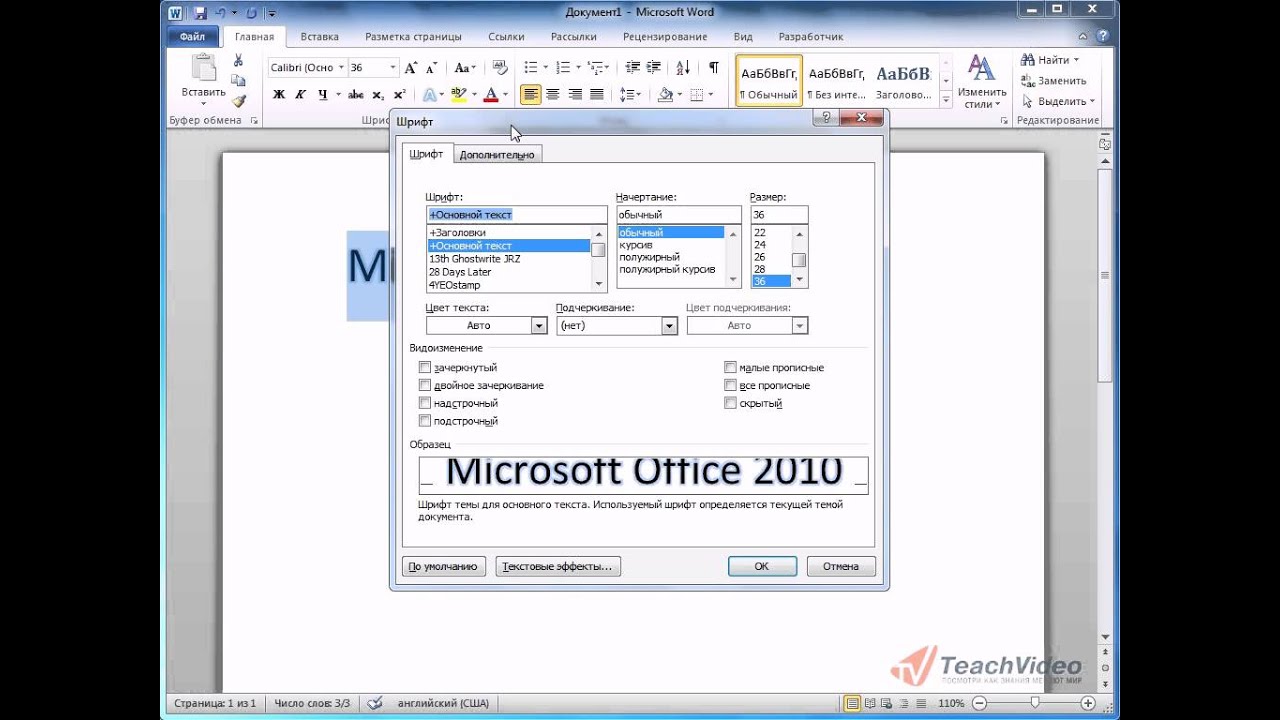The width and height of the screenshot is (1280, 720).
Task: Click the numbered list icon
Action: (x=563, y=68)
